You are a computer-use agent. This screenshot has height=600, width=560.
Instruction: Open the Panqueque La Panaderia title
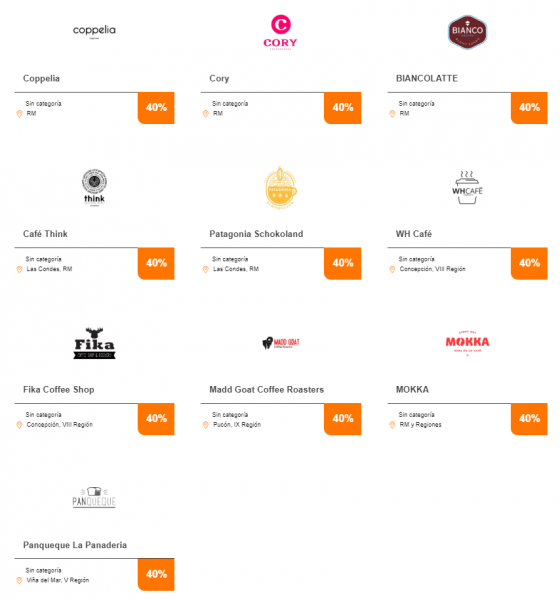coord(75,545)
